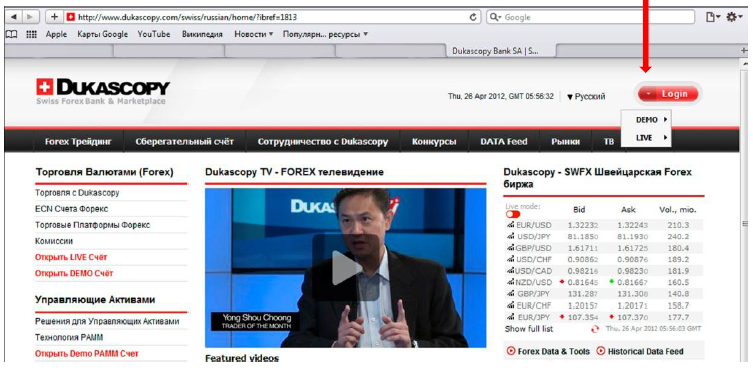This screenshot has height=379, width=753.
Task: Refresh quotes via red circular arrows icon
Action: coord(595,329)
